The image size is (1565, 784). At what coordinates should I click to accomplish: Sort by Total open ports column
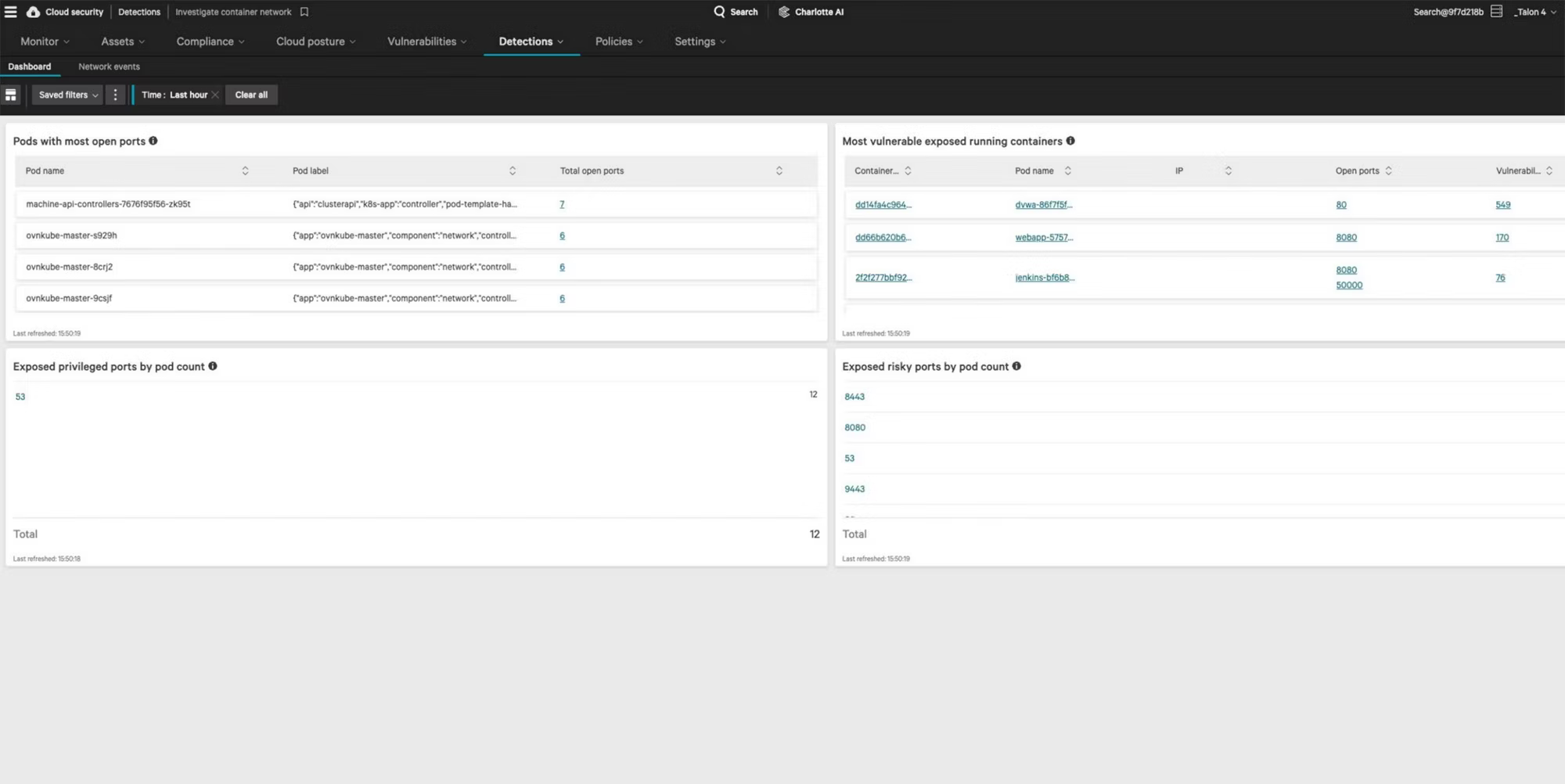pyautogui.click(x=779, y=171)
